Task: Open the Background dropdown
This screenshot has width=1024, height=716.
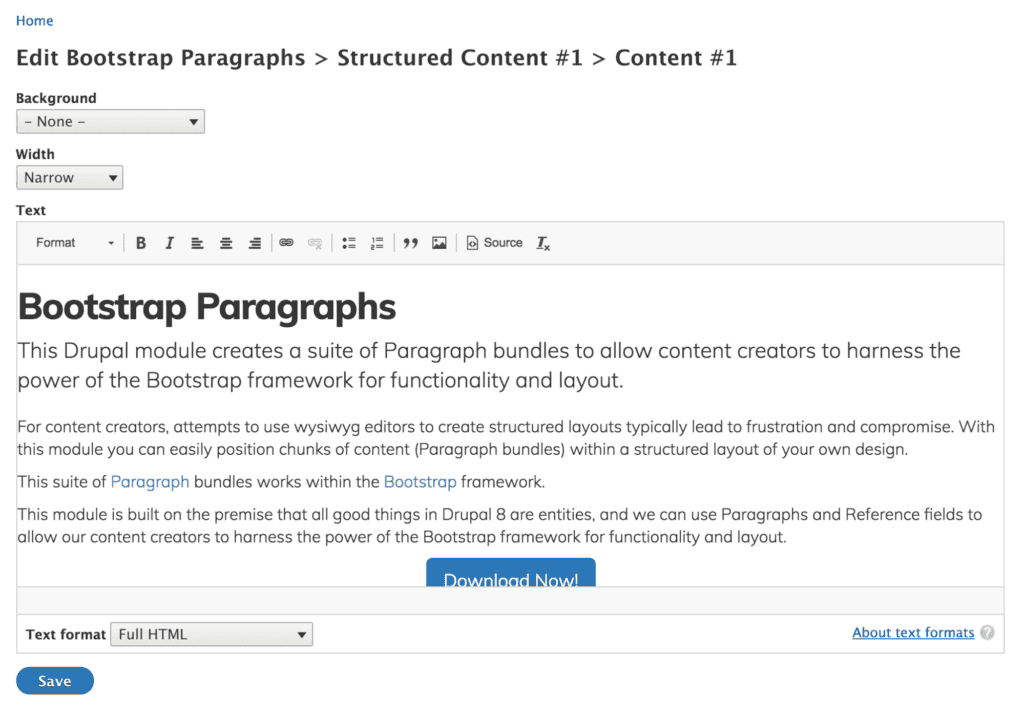Action: (110, 122)
